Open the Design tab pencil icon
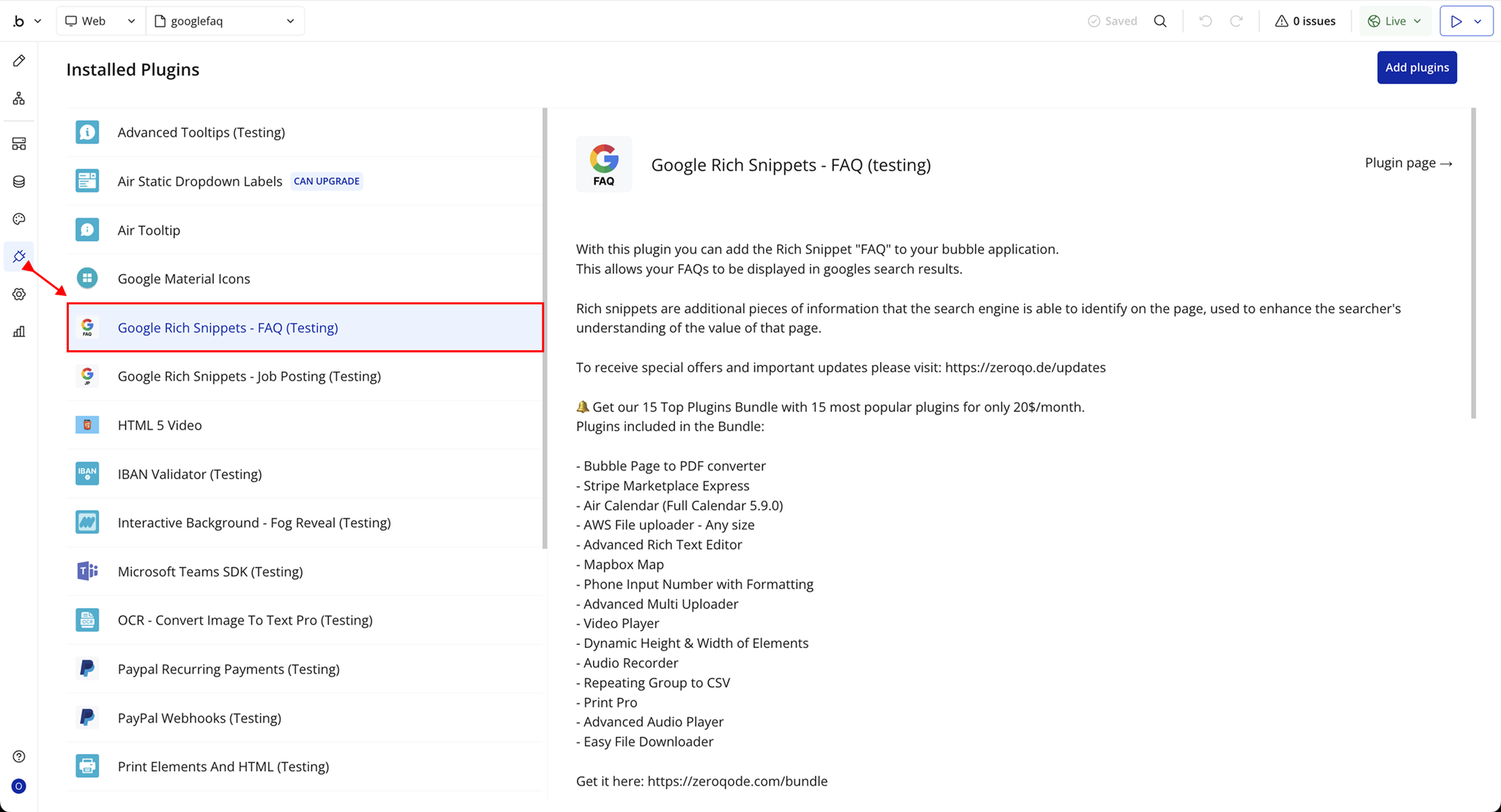Viewport: 1501px width, 812px height. [19, 61]
